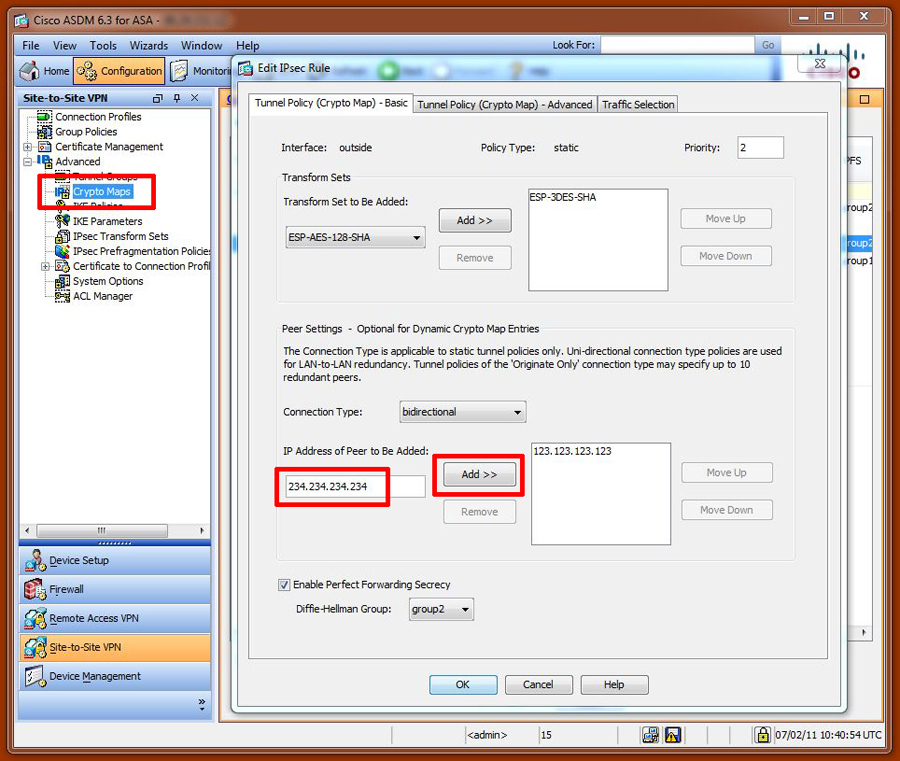This screenshot has height=761, width=900.
Task: Collapse the Advanced tree node
Action: 27,162
